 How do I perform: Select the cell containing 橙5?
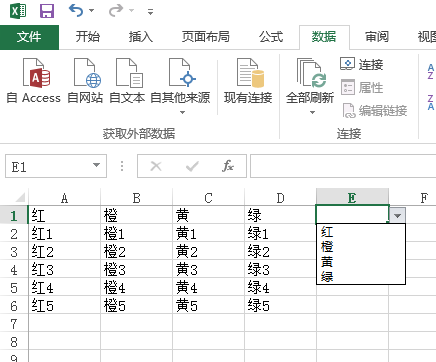pos(136,306)
